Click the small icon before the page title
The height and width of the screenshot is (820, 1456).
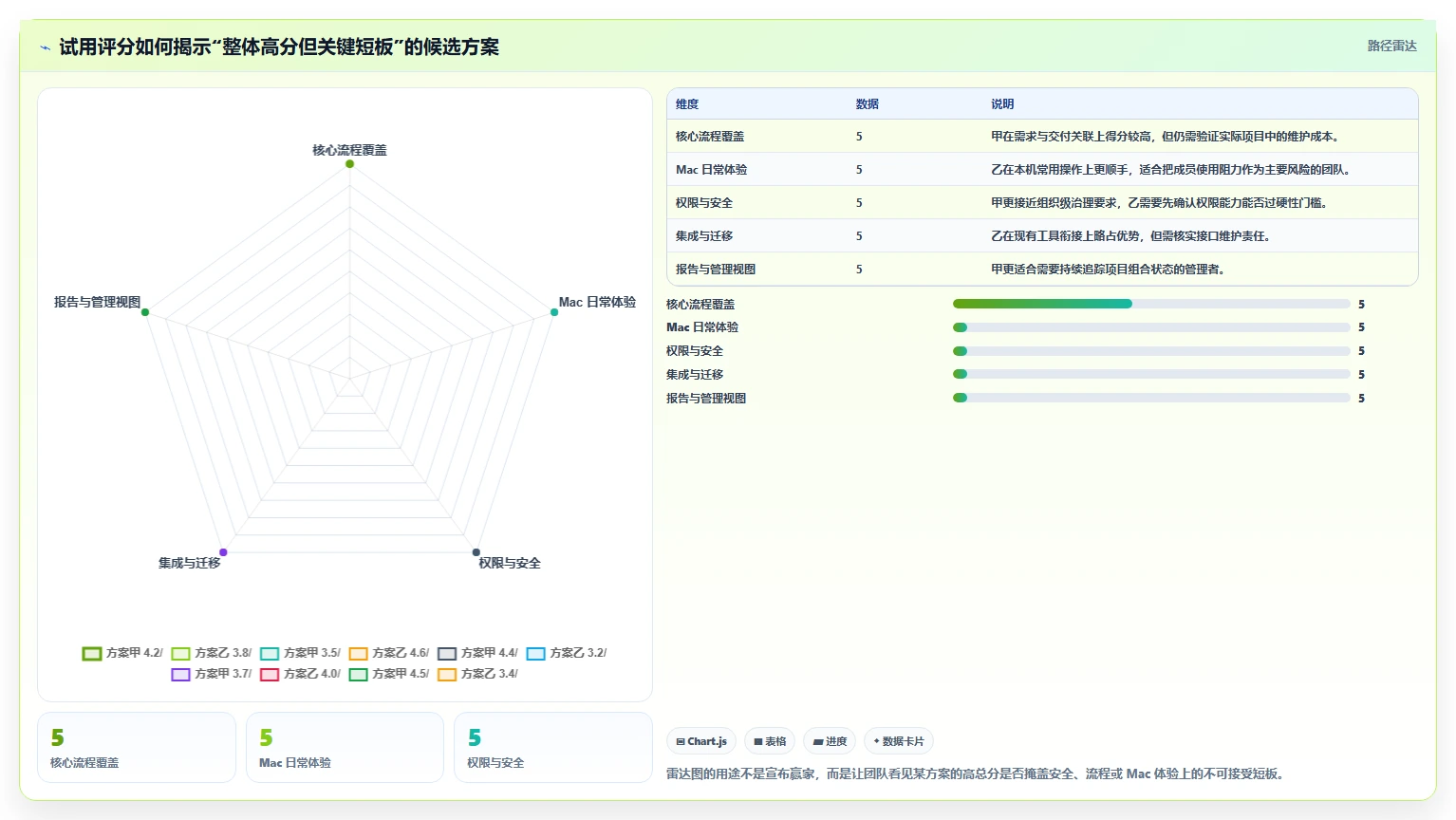[x=45, y=47]
